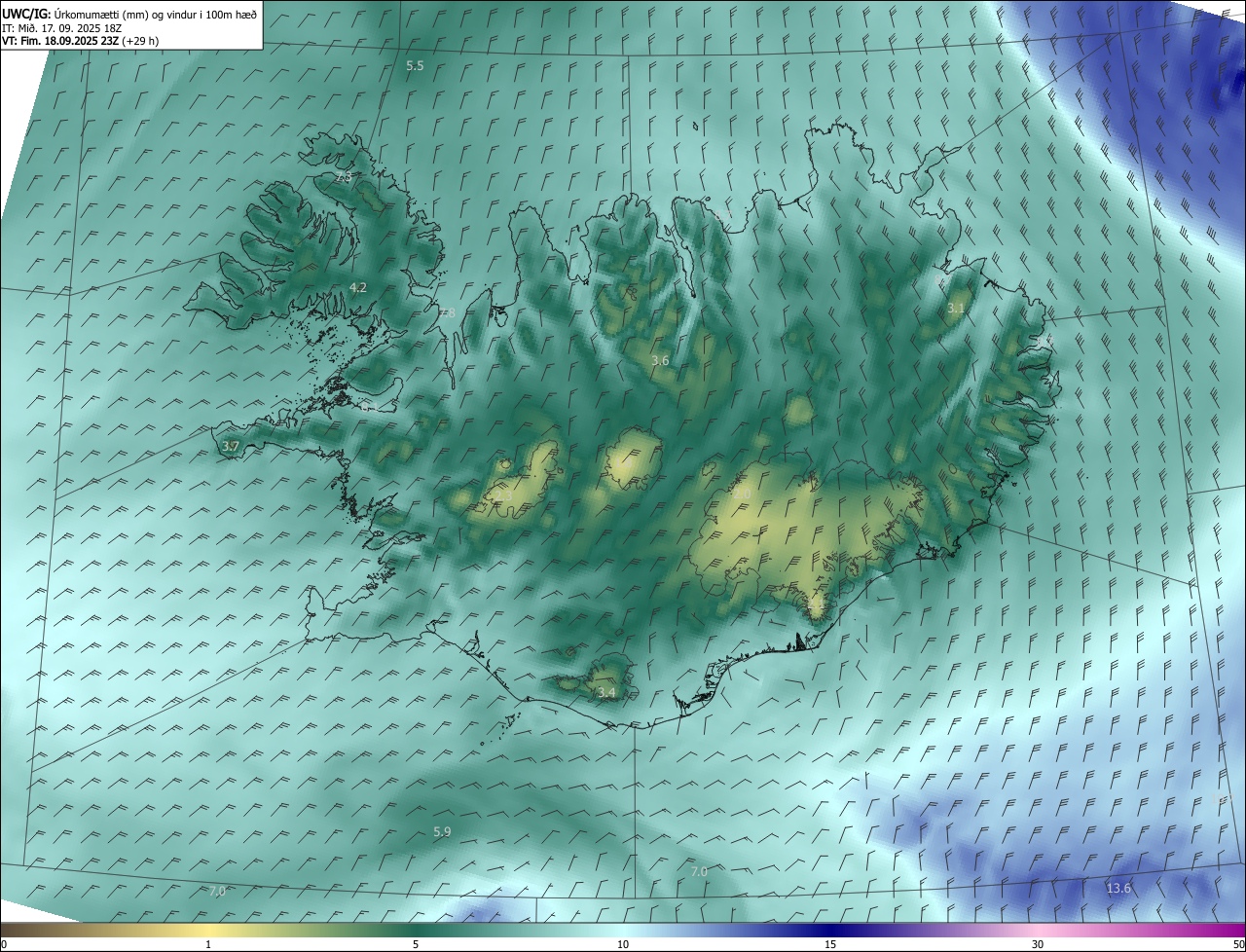
Task: Click the 1 tick on the color scale
Action: [x=208, y=944]
